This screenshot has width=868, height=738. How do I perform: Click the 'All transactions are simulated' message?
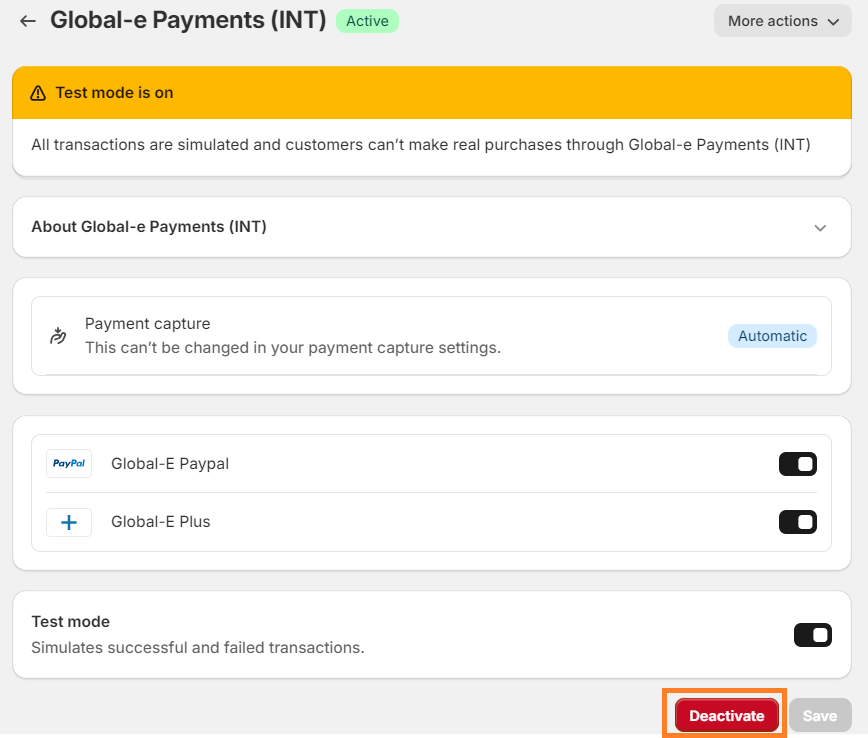[x=421, y=144]
